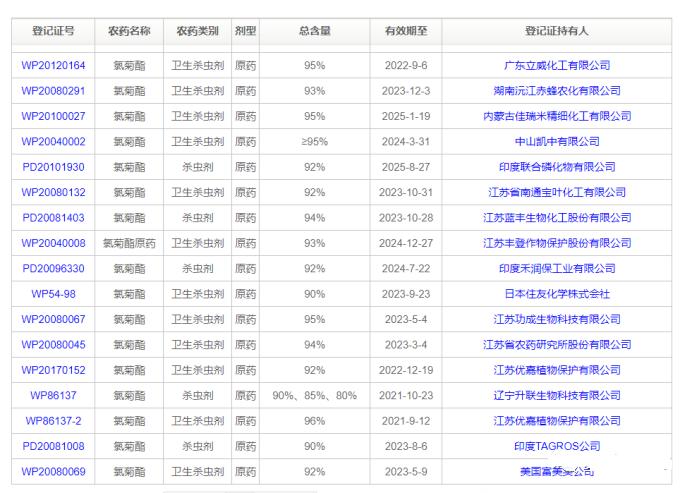Open registration number WP20080291
Image resolution: width=692 pixels, height=493 pixels.
pos(53,91)
